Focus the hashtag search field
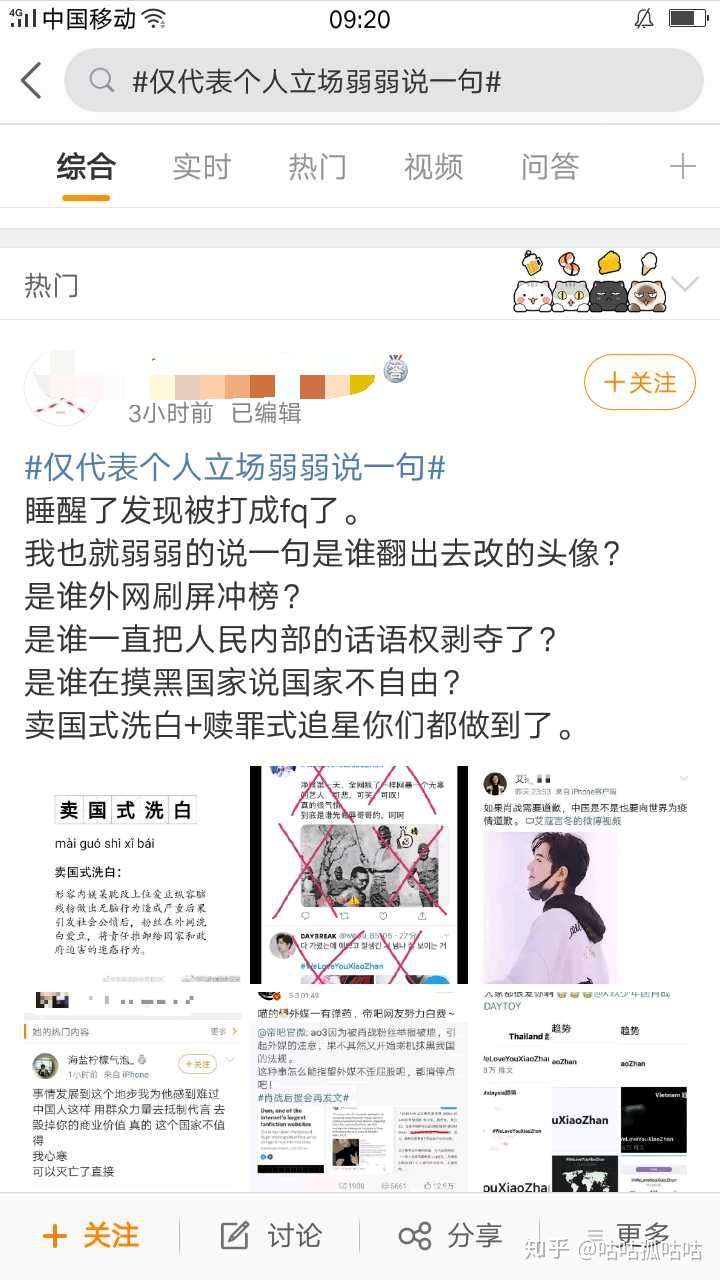 point(384,81)
